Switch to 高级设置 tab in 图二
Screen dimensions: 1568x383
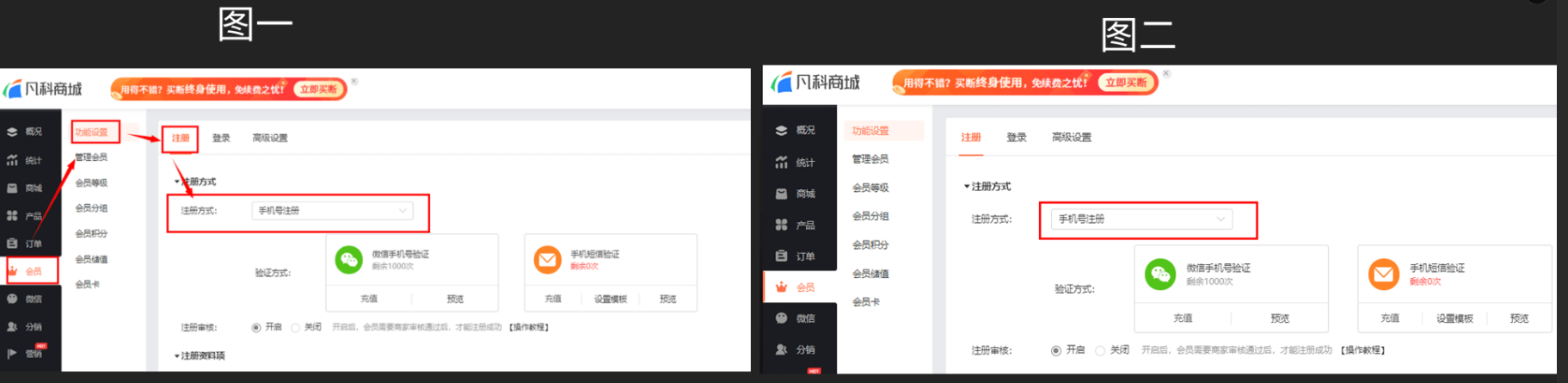pos(1072,138)
